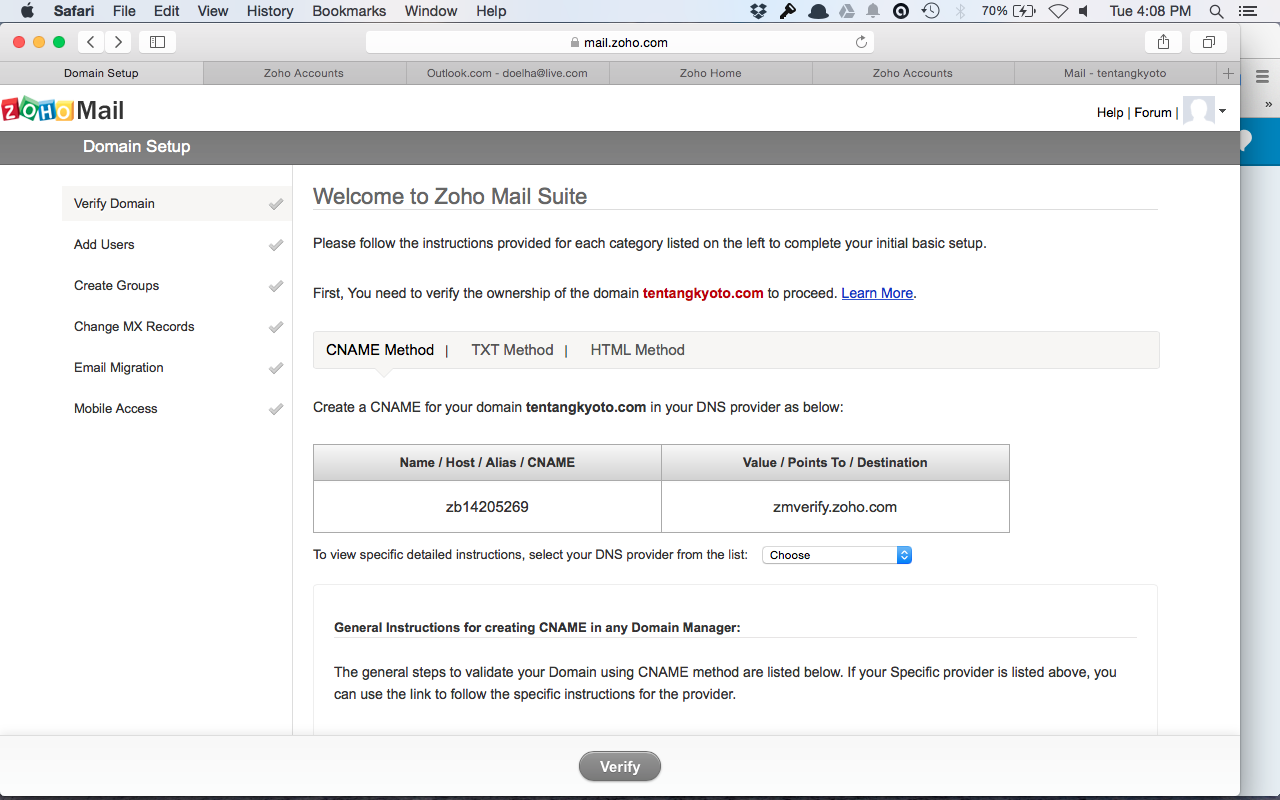
Task: Open the Bookmarks menu
Action: point(349,11)
